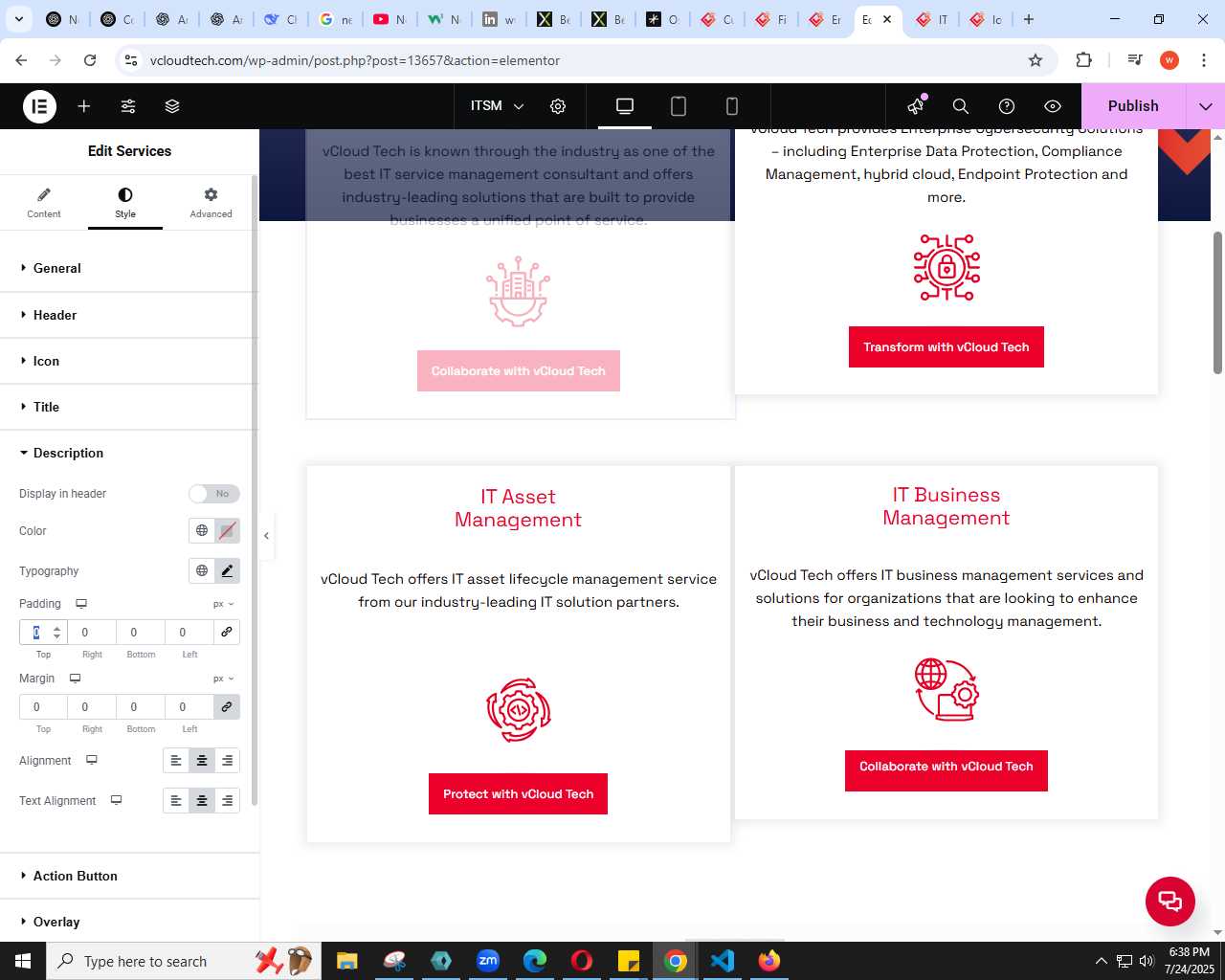Switch to tablet responsive view

tap(679, 106)
